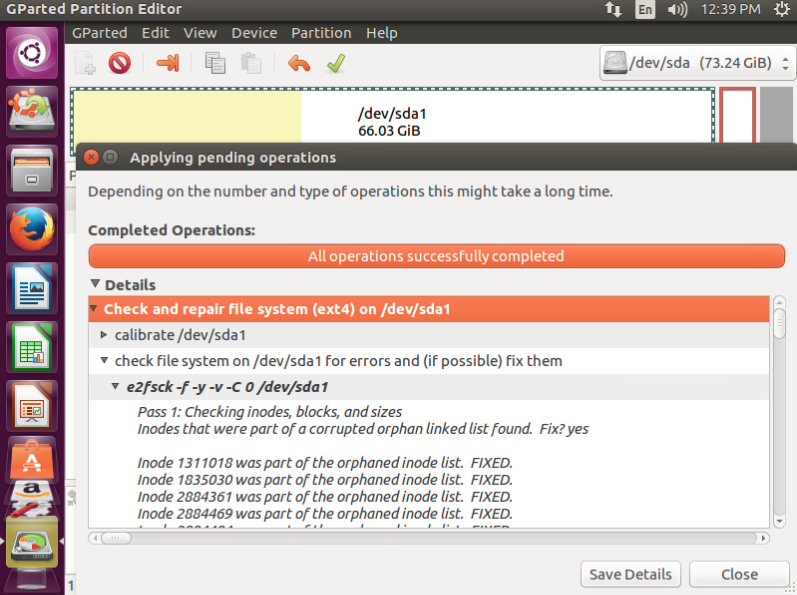Open the Ubuntu installer icon in launcher
Screen dimensions: 797x595
[32, 111]
